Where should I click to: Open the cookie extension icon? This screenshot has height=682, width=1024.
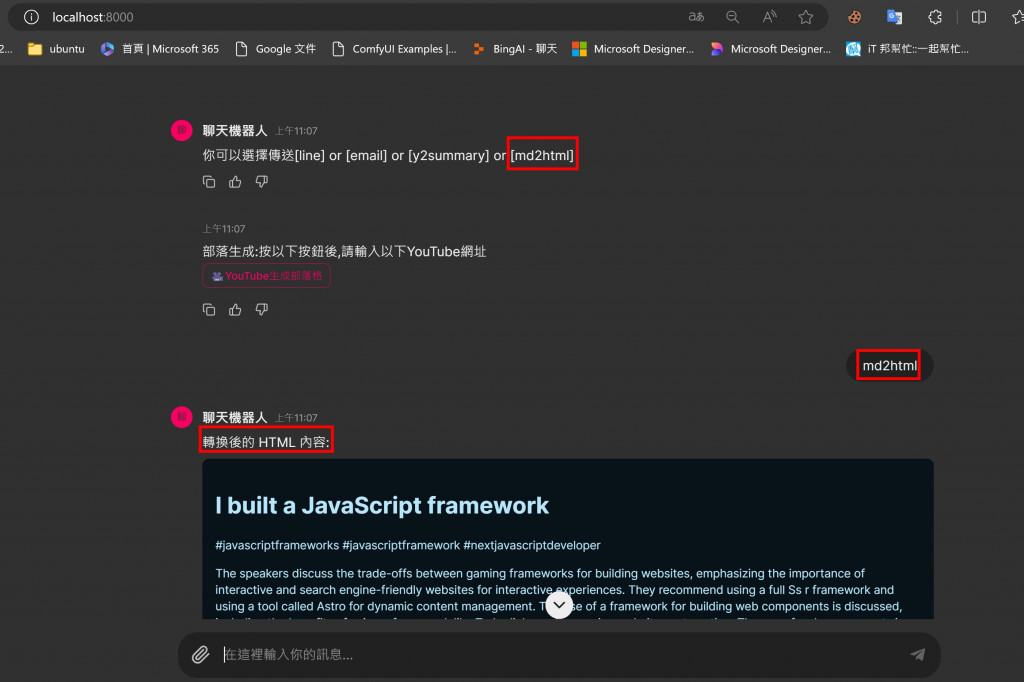pyautogui.click(x=854, y=17)
